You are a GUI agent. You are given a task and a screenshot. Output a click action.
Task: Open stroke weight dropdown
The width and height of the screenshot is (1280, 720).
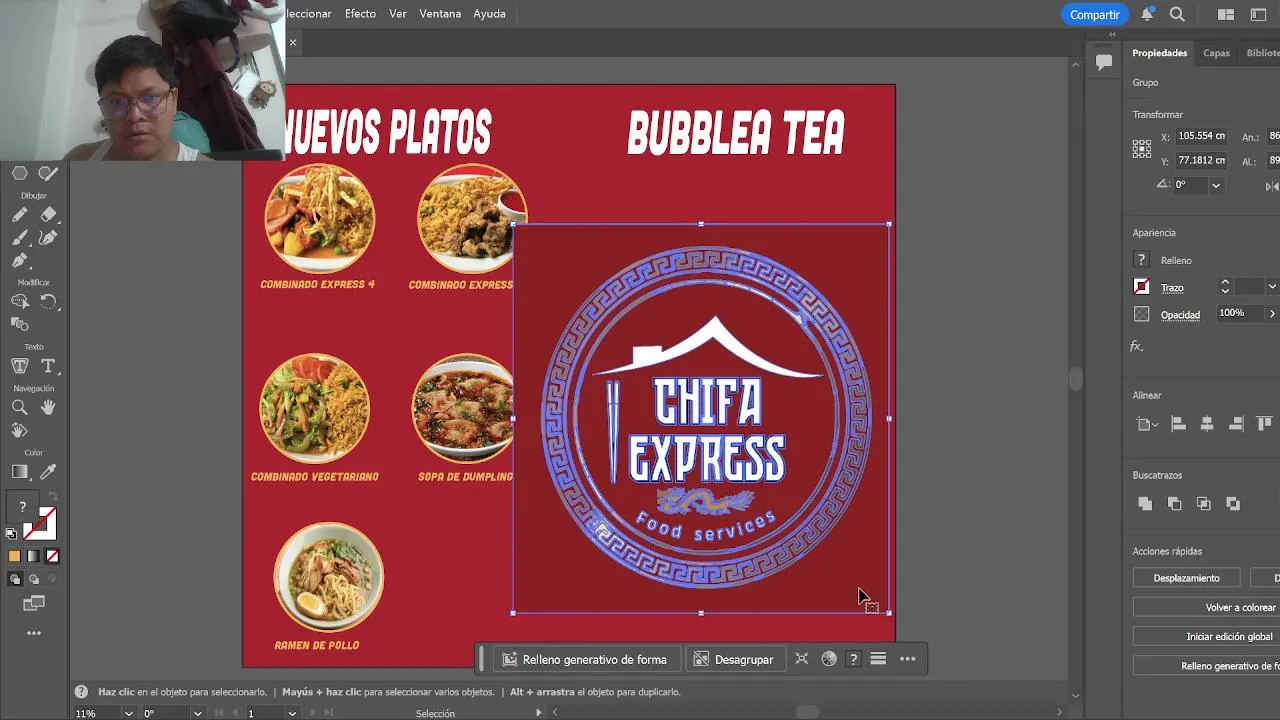(1272, 287)
